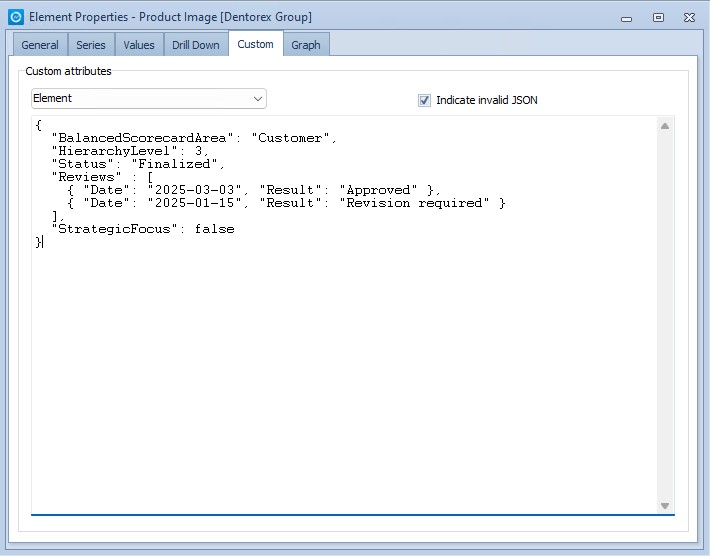710x556 pixels.
Task: Click the Custom attributes group label
Action: (x=68, y=71)
